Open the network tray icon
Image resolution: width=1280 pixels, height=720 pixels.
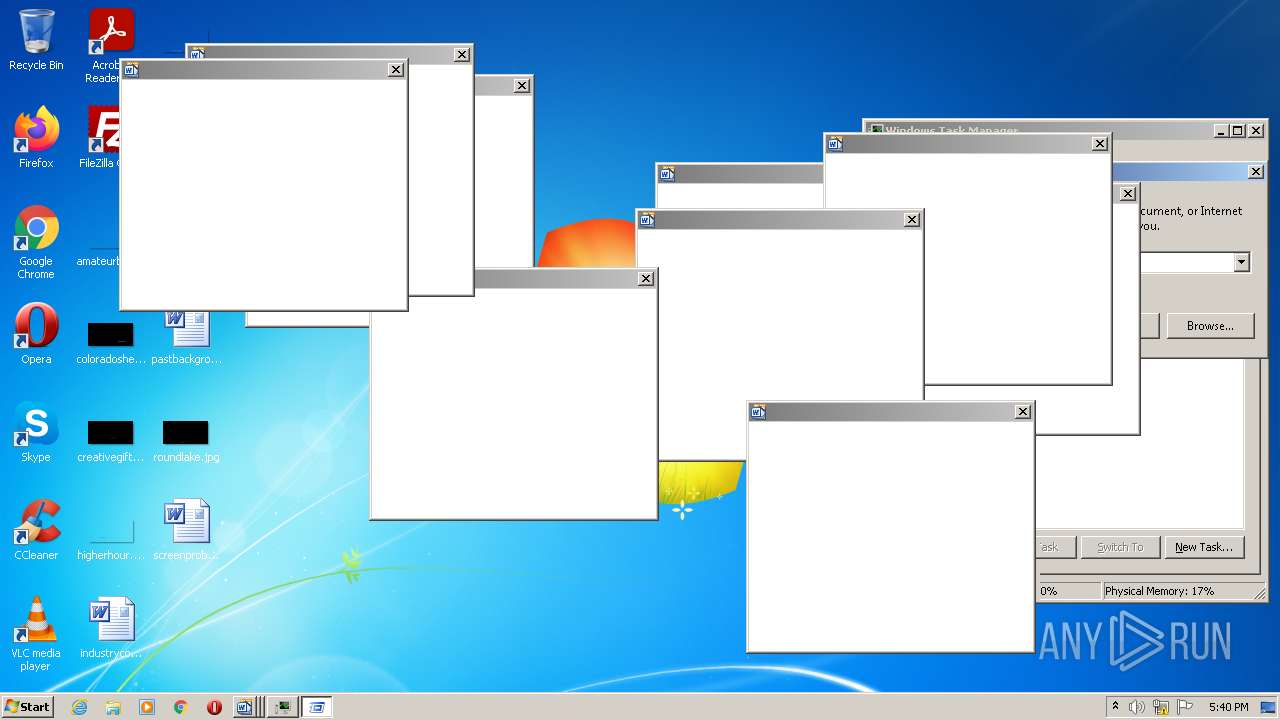pos(1161,707)
